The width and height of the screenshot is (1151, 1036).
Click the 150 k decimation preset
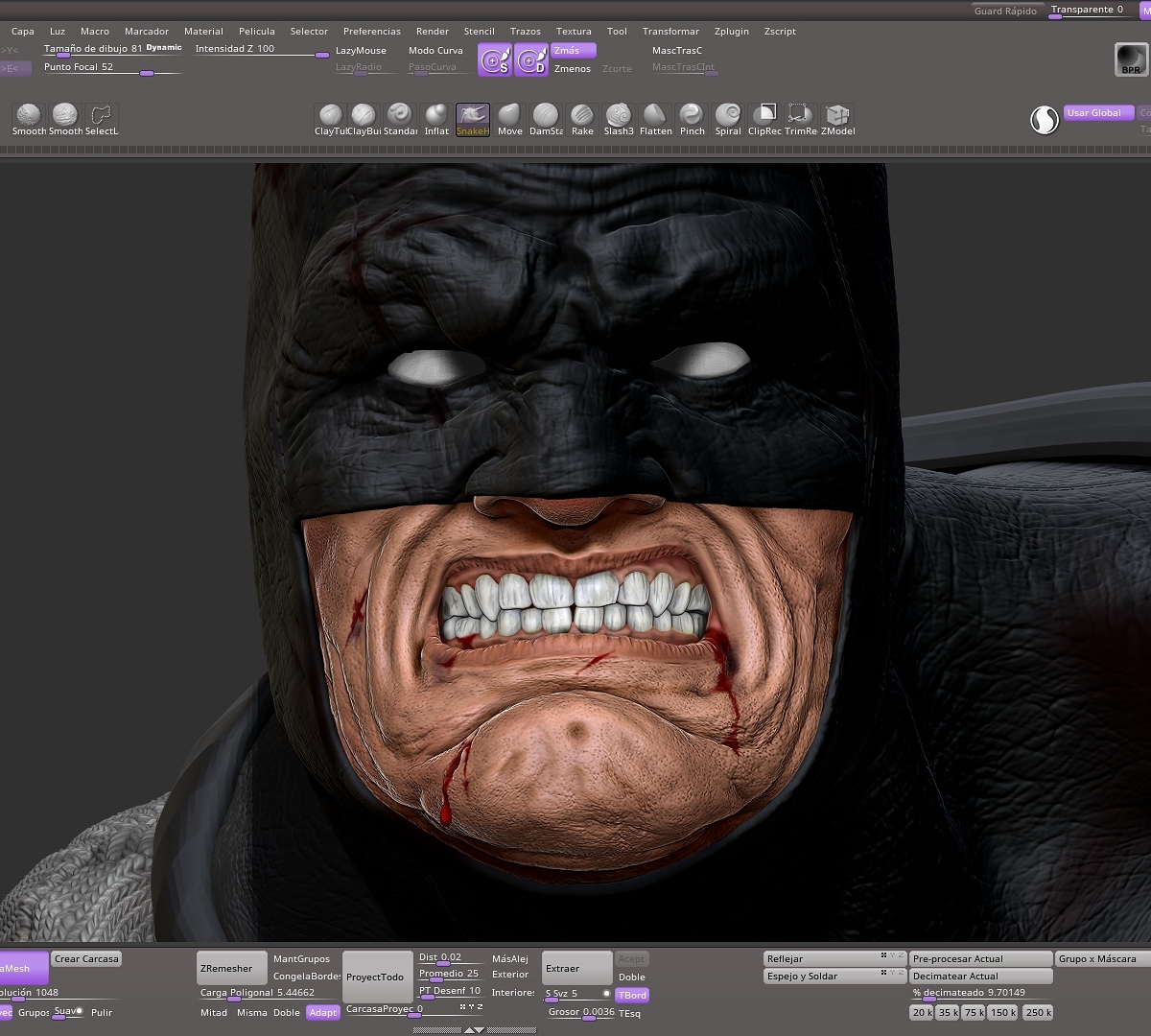pos(1003,1012)
